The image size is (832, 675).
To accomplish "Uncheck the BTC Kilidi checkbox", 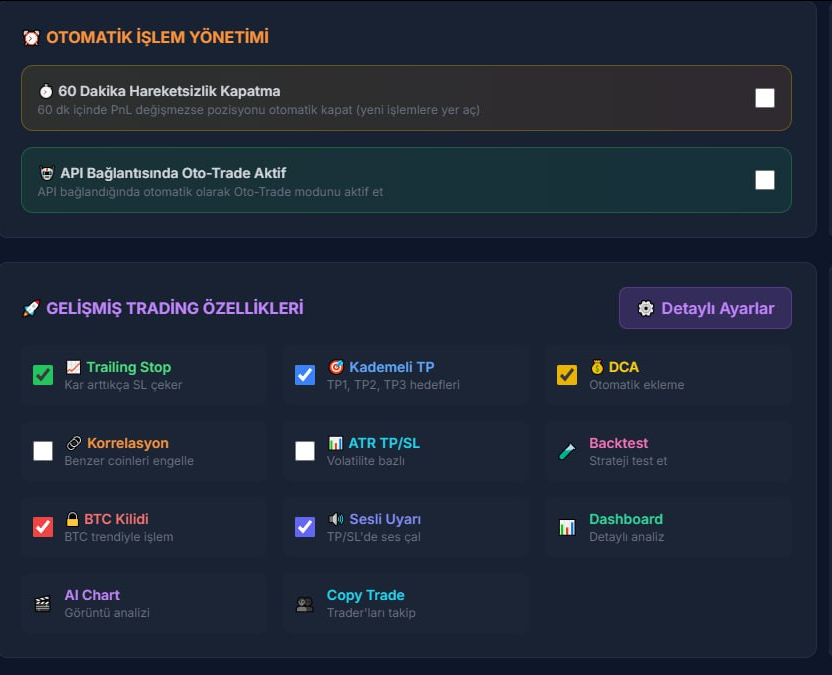I will 43,527.
